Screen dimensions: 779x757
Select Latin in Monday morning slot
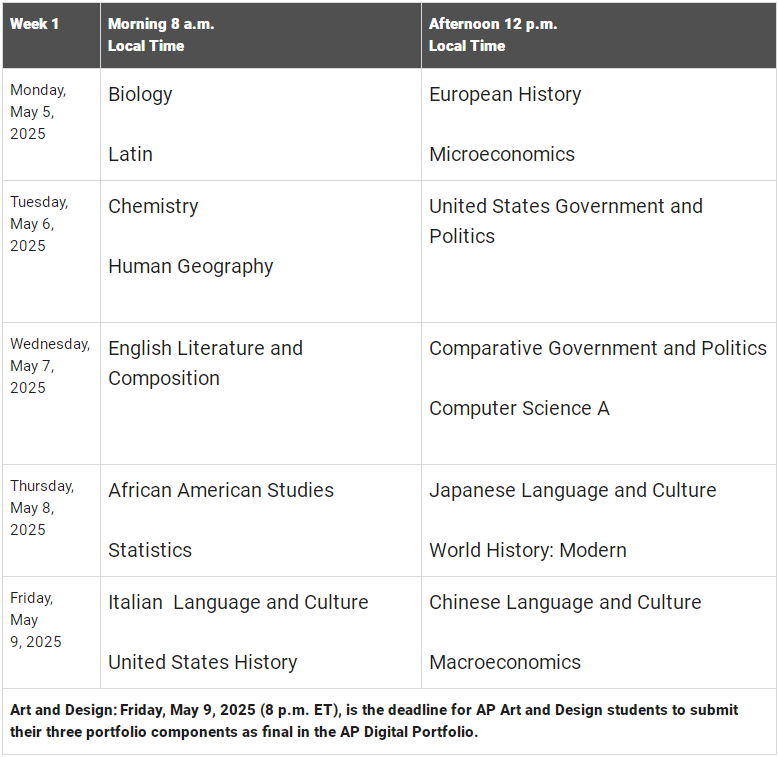tap(130, 154)
